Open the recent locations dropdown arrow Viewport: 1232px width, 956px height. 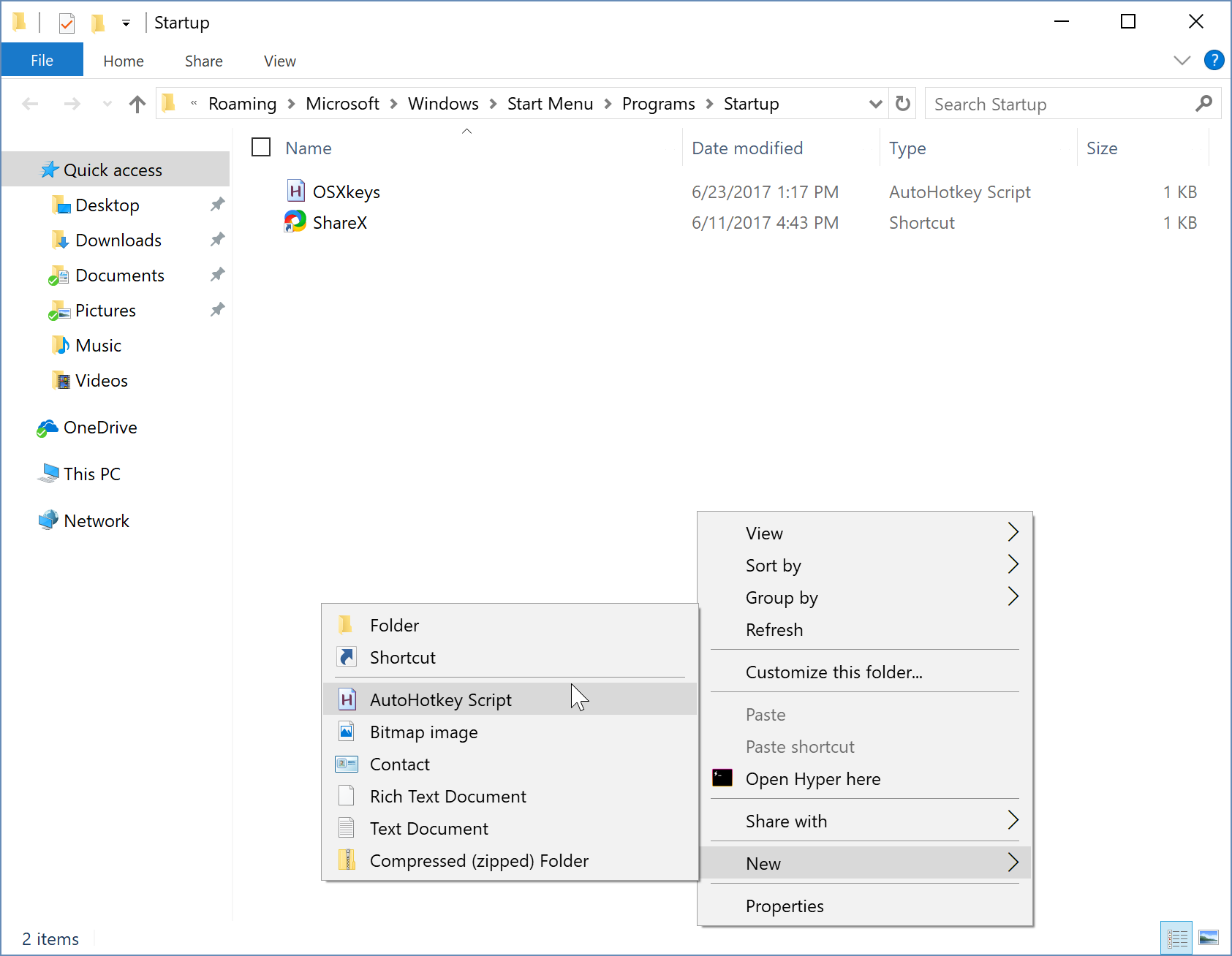pyautogui.click(x=107, y=104)
